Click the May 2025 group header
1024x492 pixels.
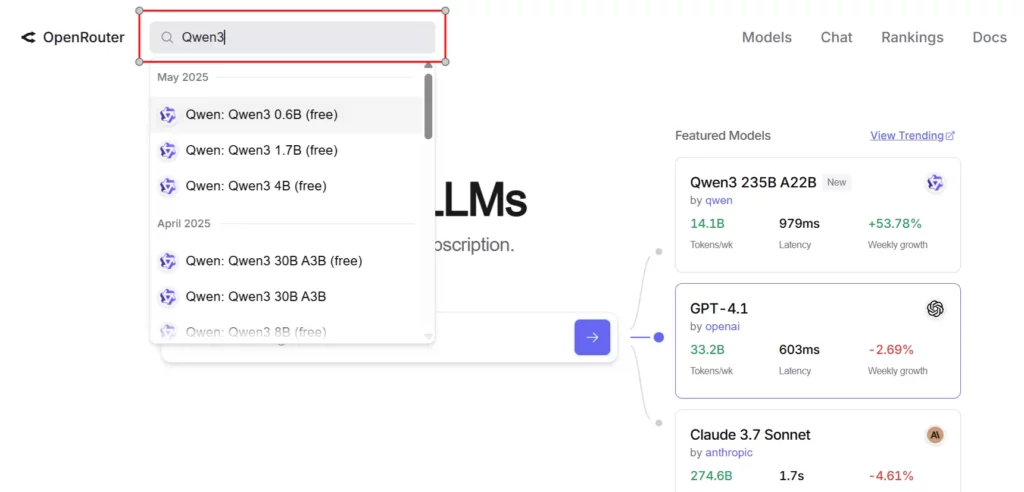[183, 77]
